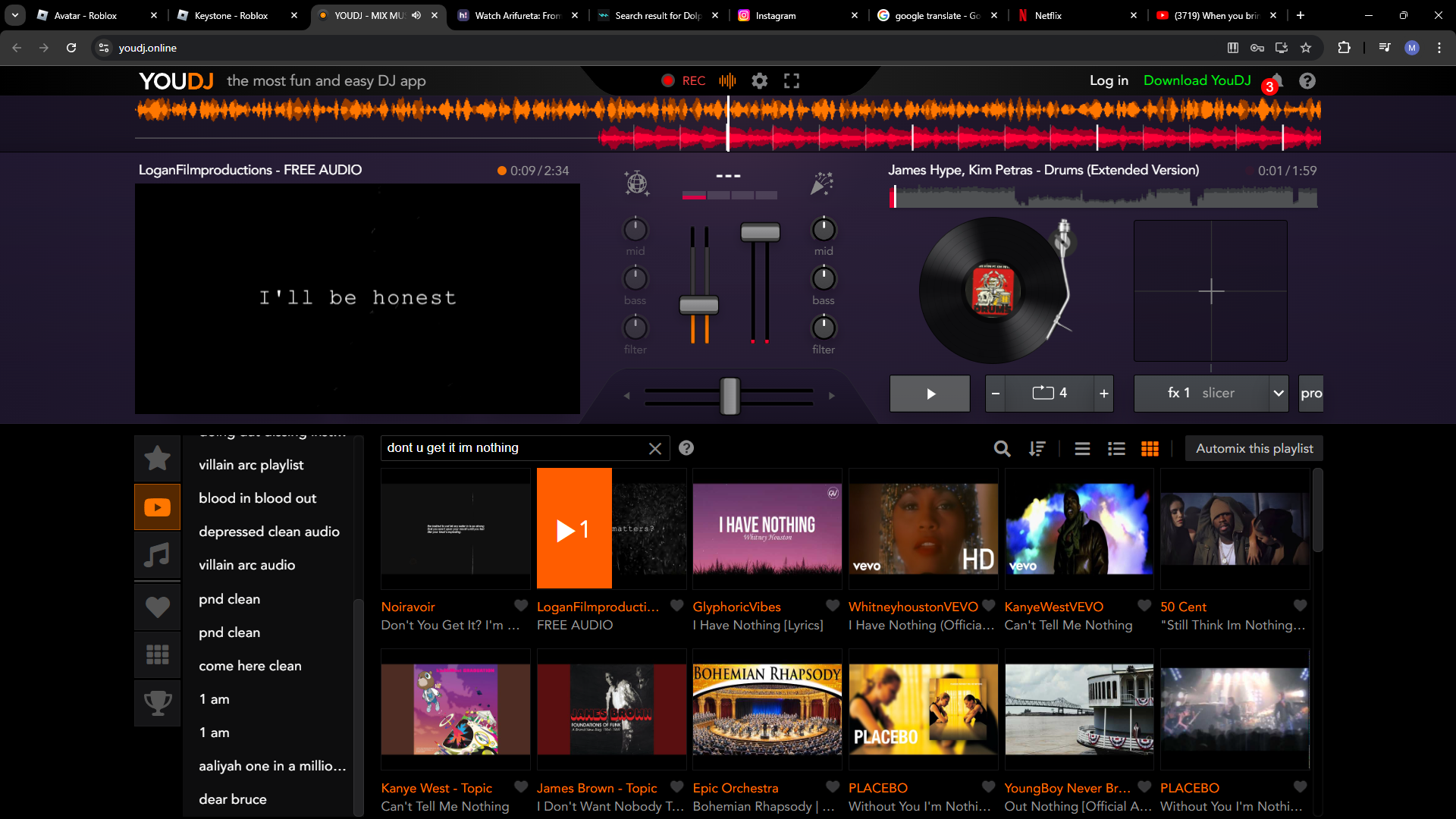Screen dimensions: 1456x819
Task: Click the left deck volume fader
Action: click(x=698, y=305)
